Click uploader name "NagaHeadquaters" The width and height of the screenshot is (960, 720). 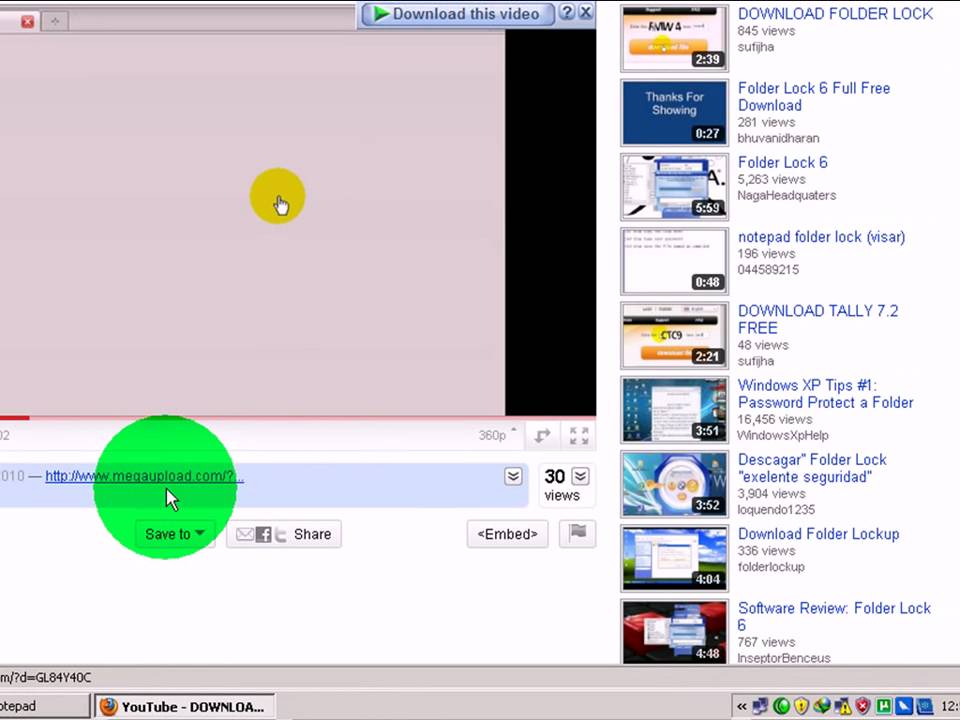(x=787, y=195)
